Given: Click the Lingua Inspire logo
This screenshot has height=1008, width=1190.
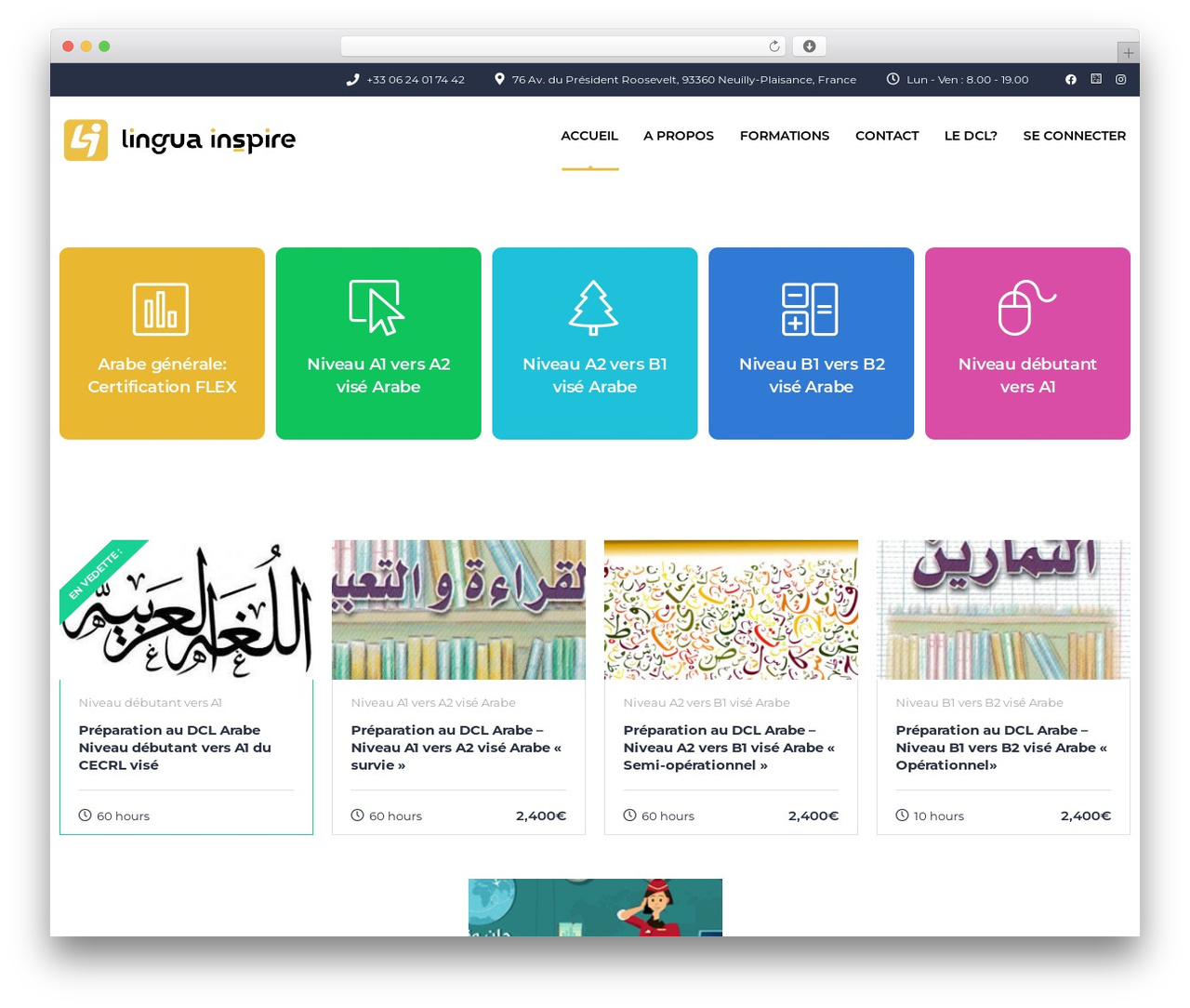Looking at the screenshot, I should click(179, 139).
